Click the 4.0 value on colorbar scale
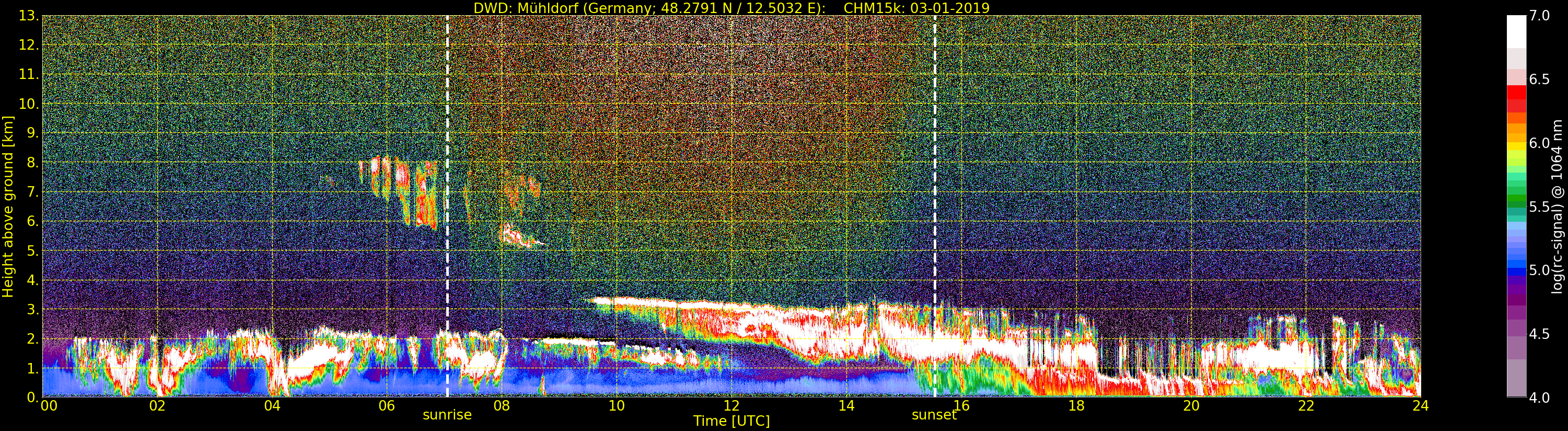 click(x=1539, y=398)
